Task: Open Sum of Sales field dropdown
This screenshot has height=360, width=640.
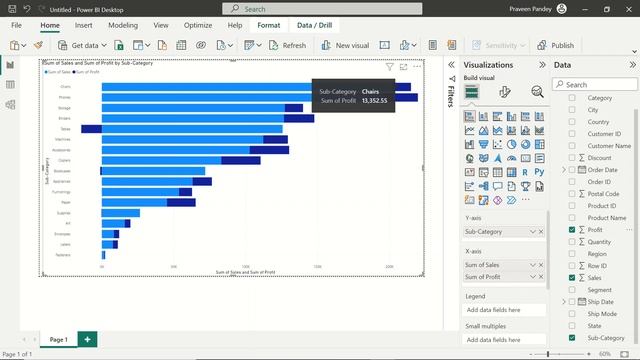Action: pyautogui.click(x=532, y=265)
